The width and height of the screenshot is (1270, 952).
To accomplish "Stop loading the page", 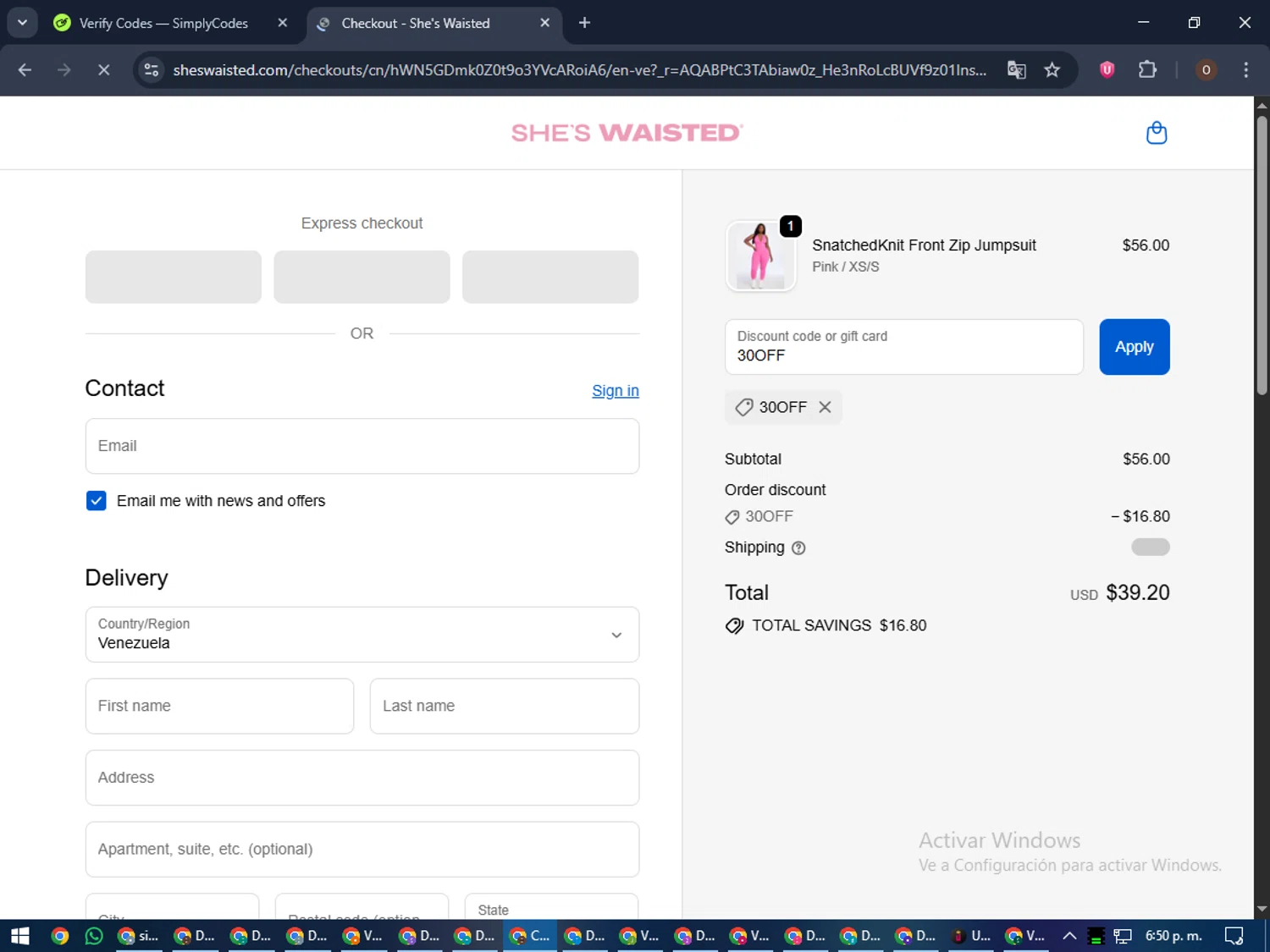I will click(x=103, y=70).
